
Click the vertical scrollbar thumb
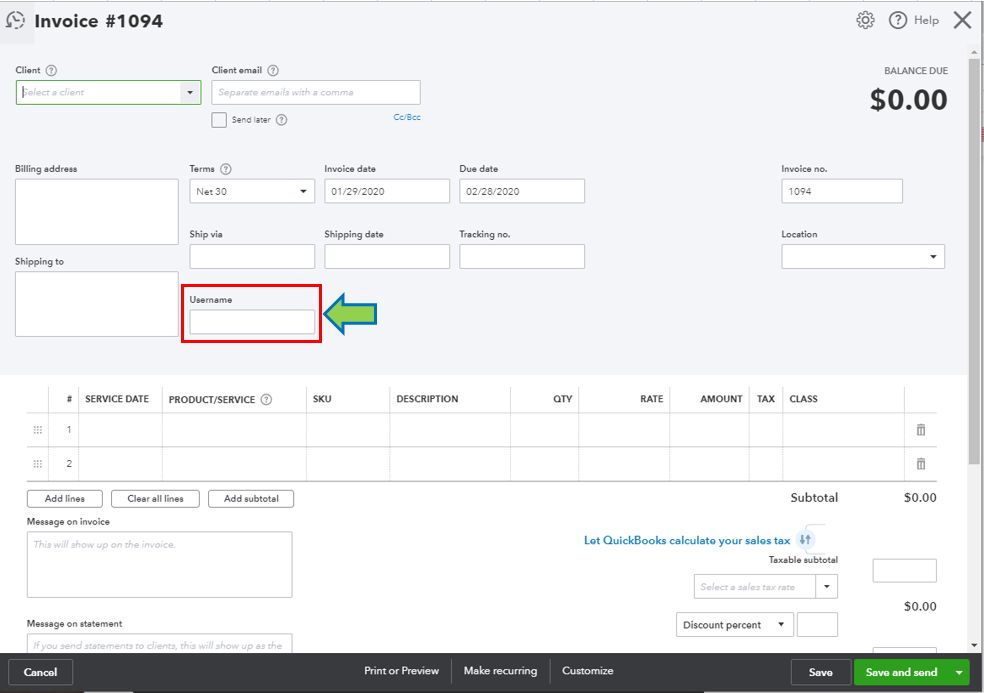(x=974, y=262)
